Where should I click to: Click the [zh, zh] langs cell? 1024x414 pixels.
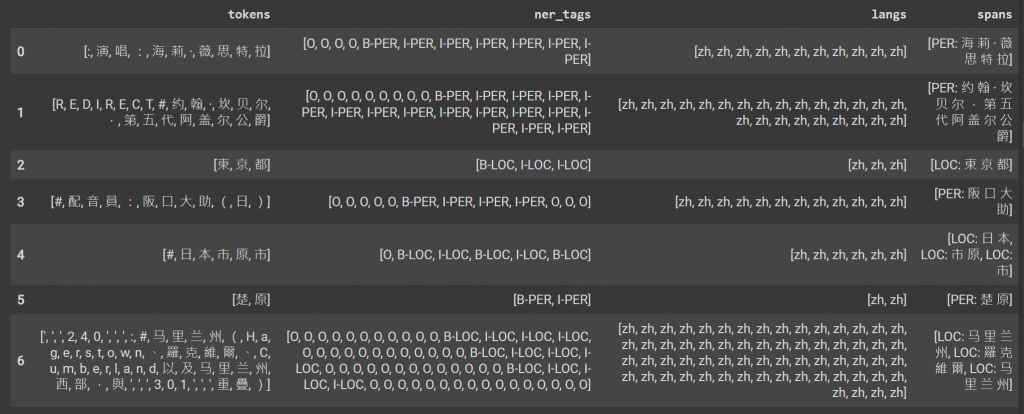coord(887,300)
